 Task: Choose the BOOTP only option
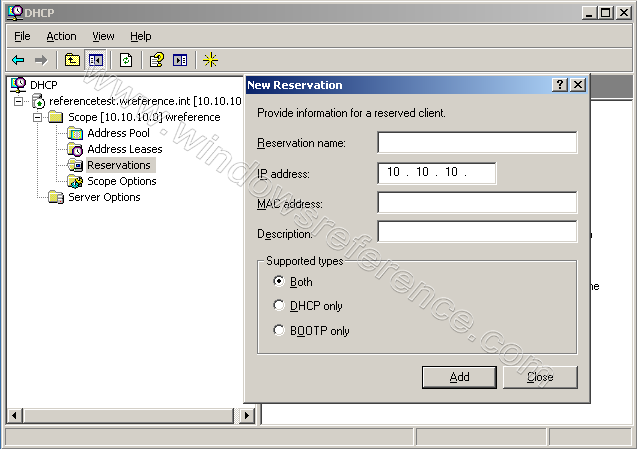point(279,330)
